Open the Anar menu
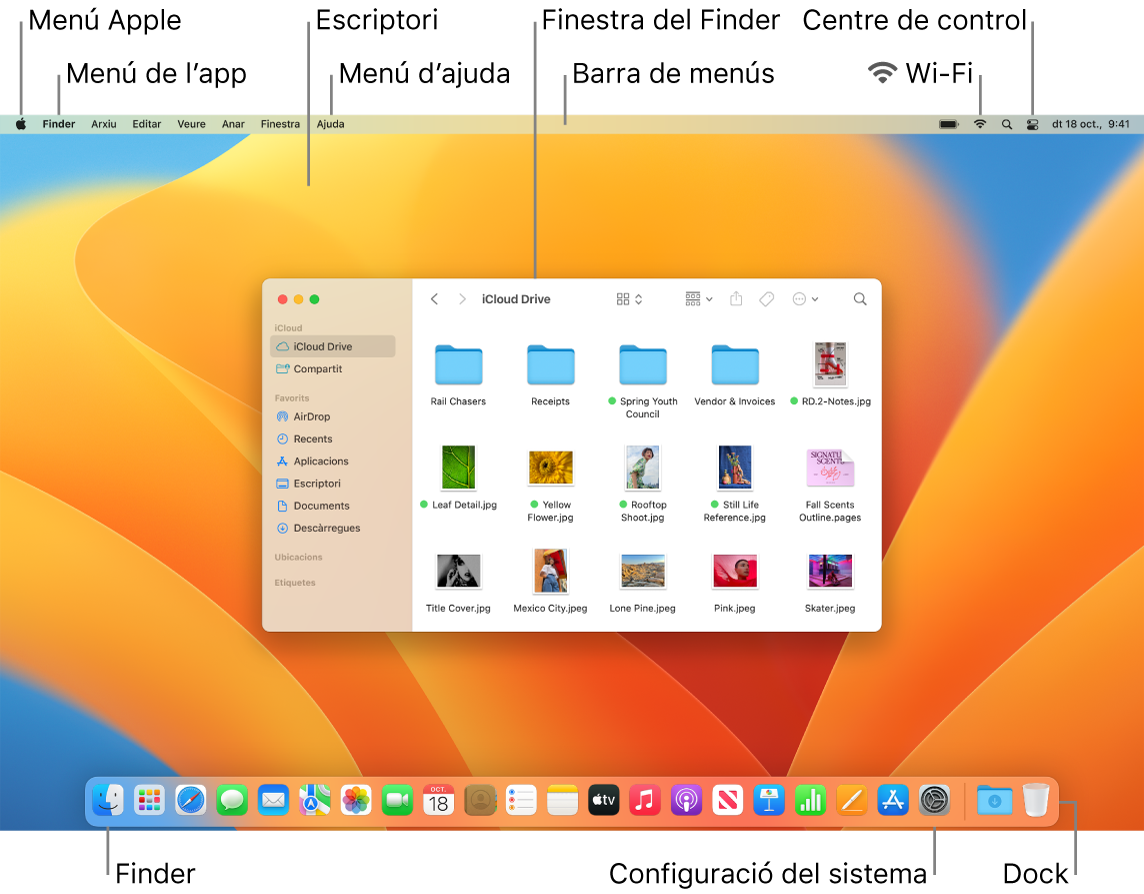 233,124
